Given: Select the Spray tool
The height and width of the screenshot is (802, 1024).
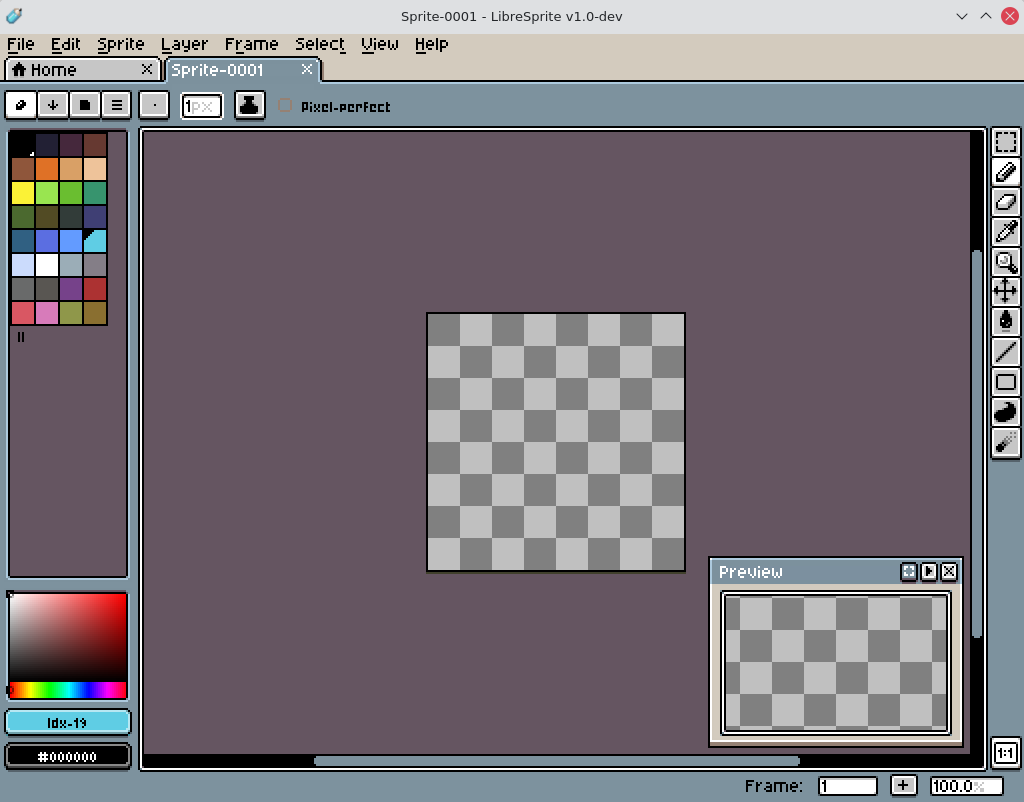Looking at the screenshot, I should click(x=1005, y=442).
